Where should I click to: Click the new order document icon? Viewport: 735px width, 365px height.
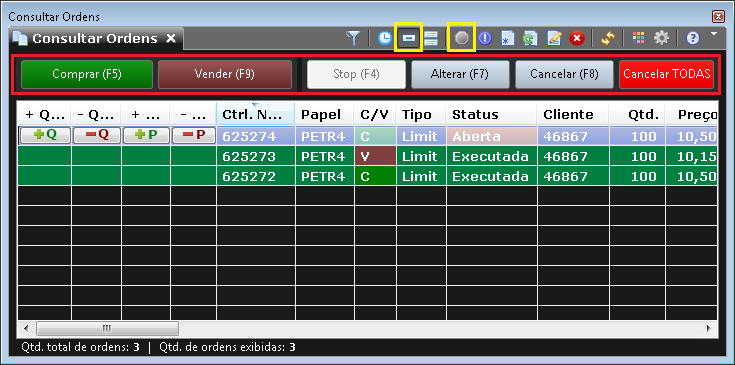pyautogui.click(x=508, y=38)
